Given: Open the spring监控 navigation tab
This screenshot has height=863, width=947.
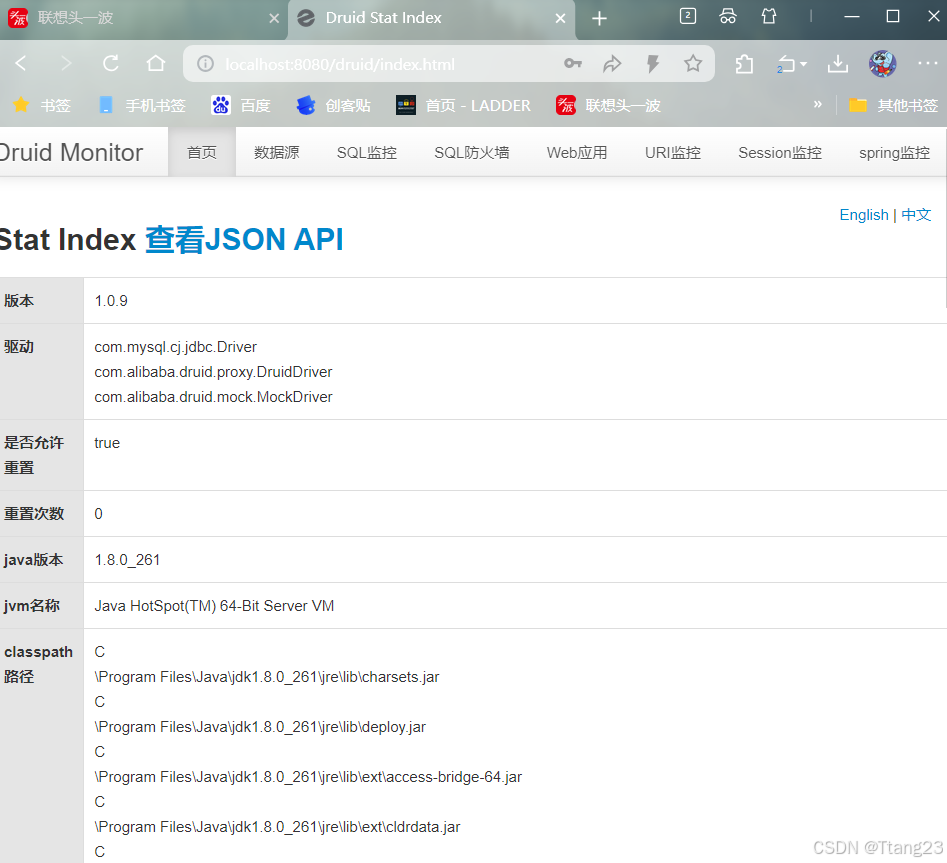Looking at the screenshot, I should coord(894,152).
